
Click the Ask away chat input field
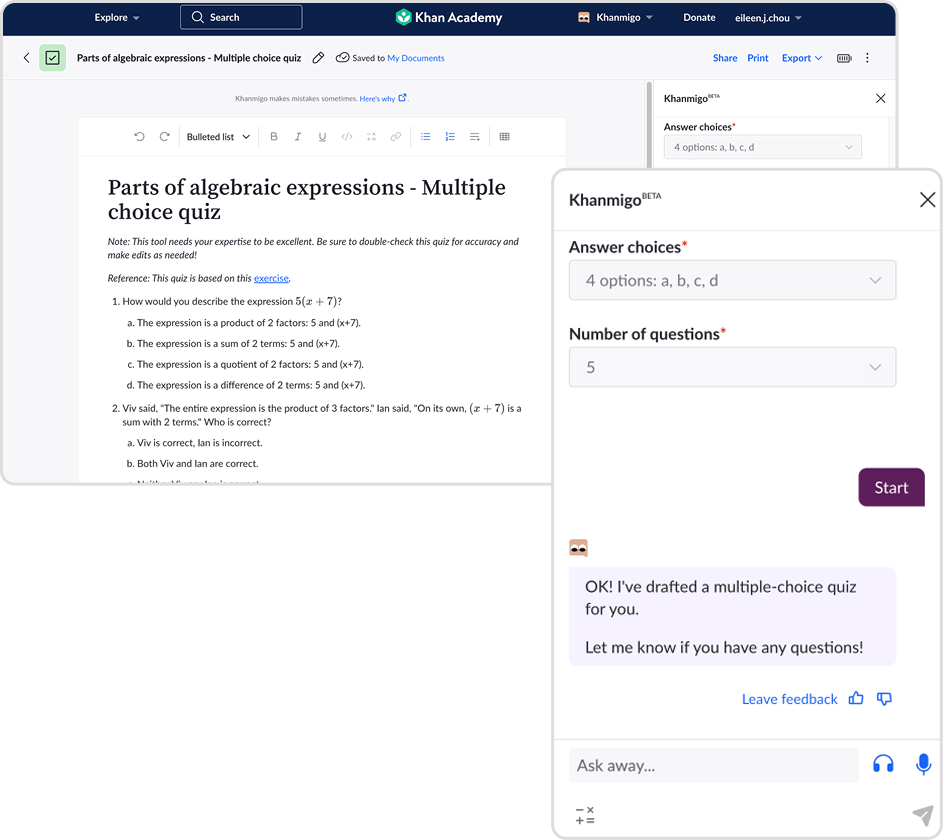[x=713, y=765]
